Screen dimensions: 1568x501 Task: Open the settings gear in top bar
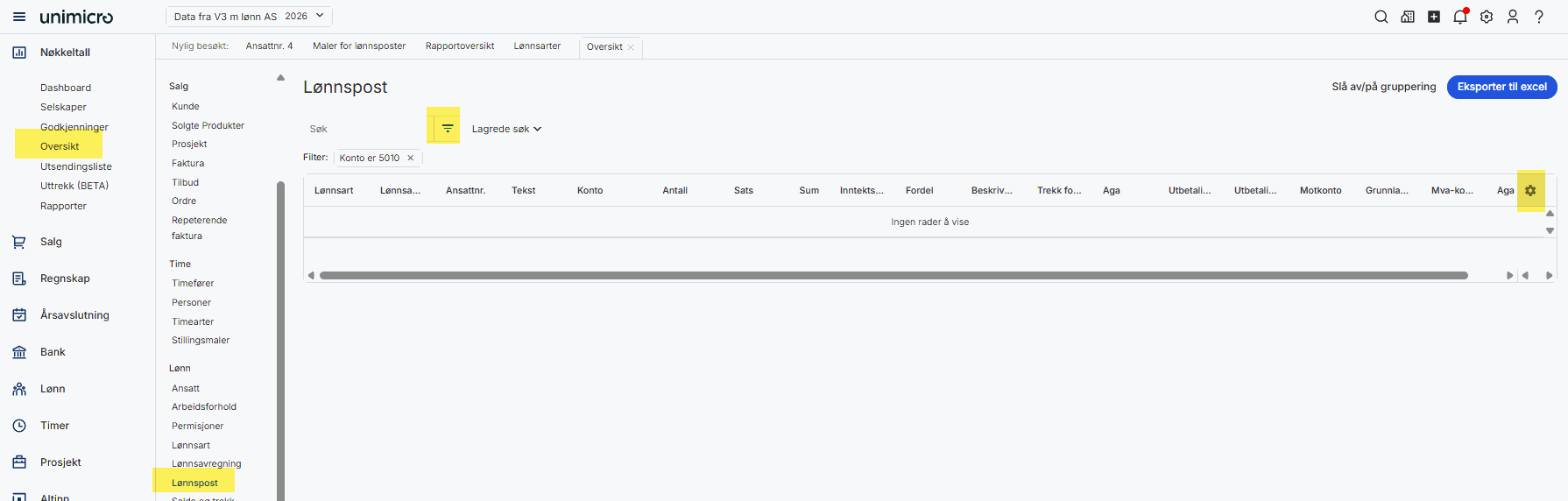click(1487, 17)
